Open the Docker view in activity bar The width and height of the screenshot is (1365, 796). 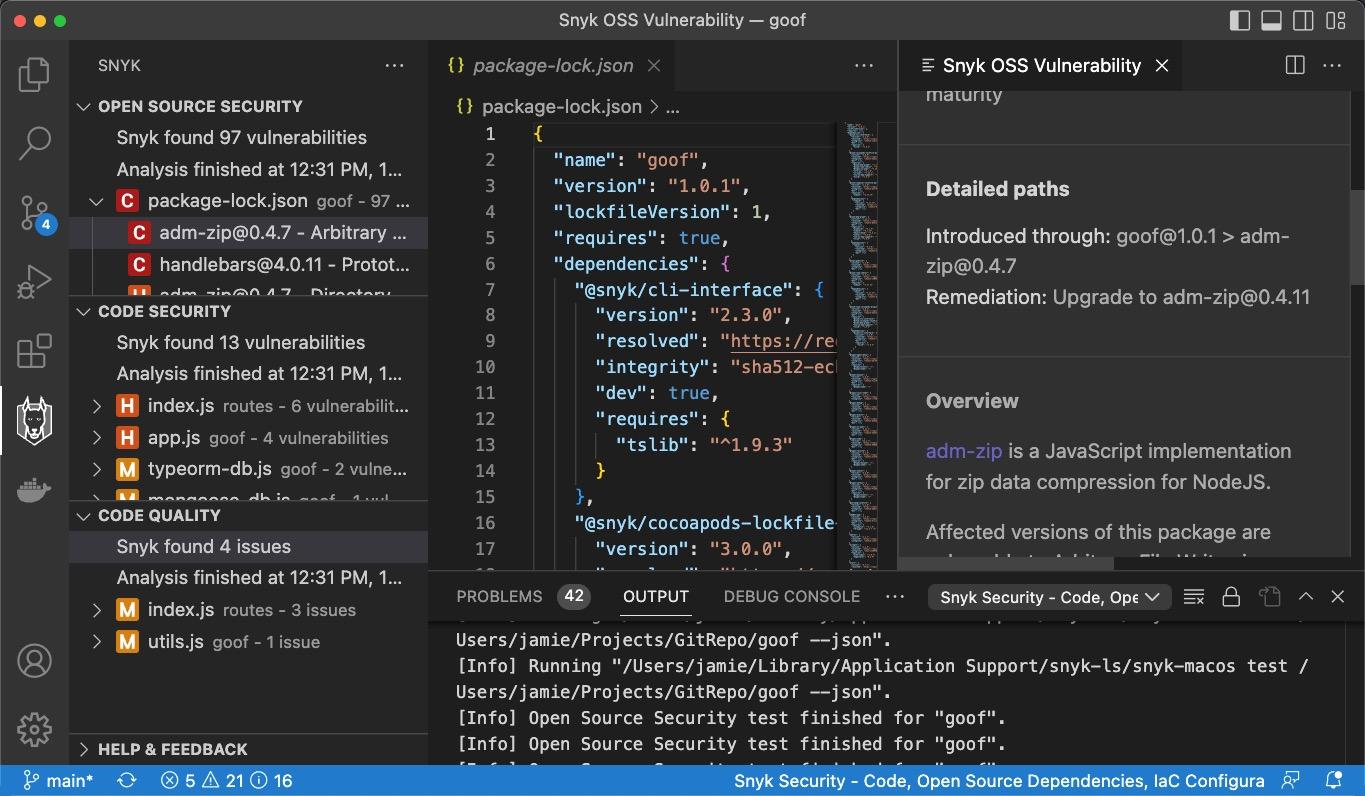pyautogui.click(x=34, y=490)
